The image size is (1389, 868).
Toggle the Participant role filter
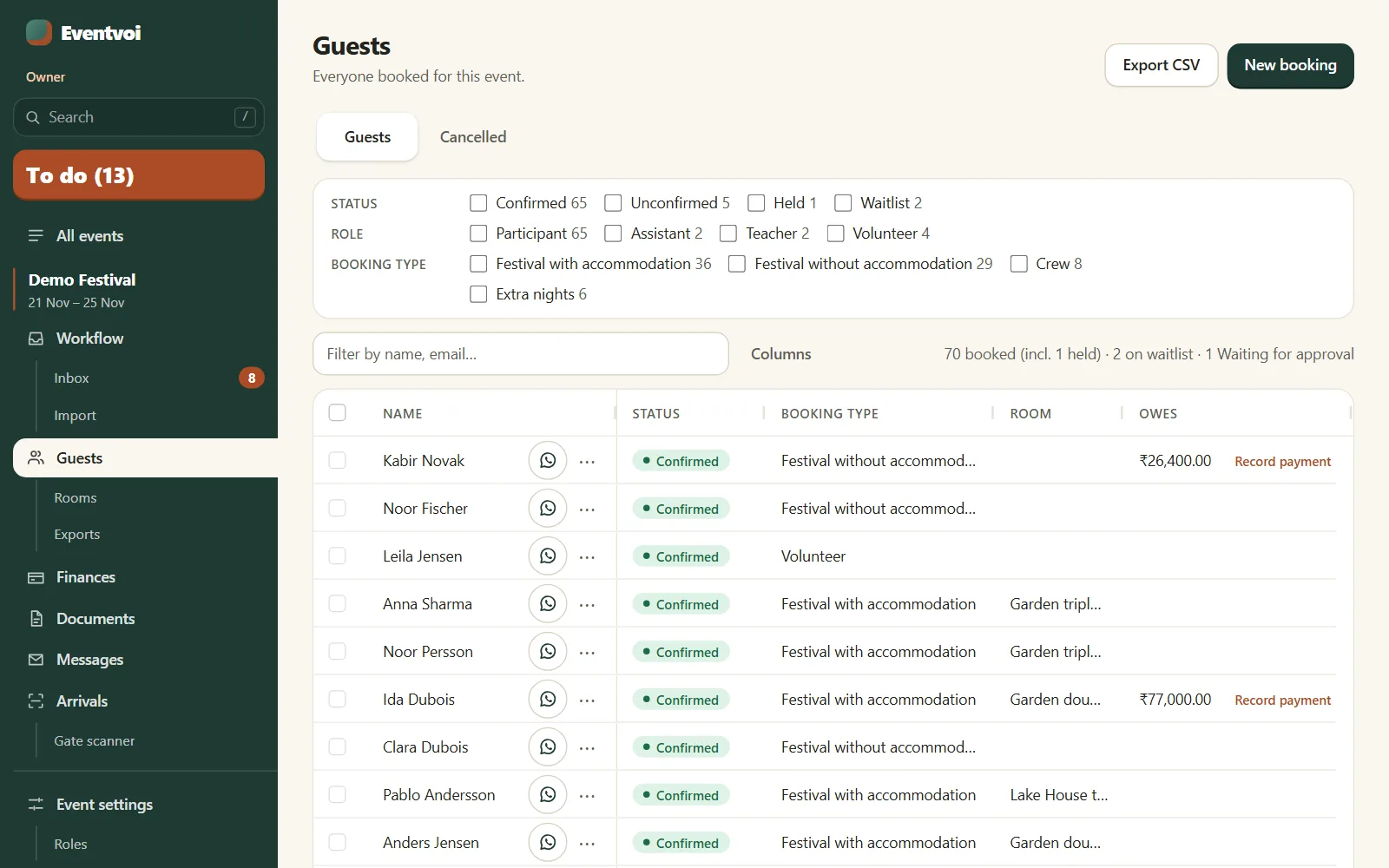coord(478,233)
